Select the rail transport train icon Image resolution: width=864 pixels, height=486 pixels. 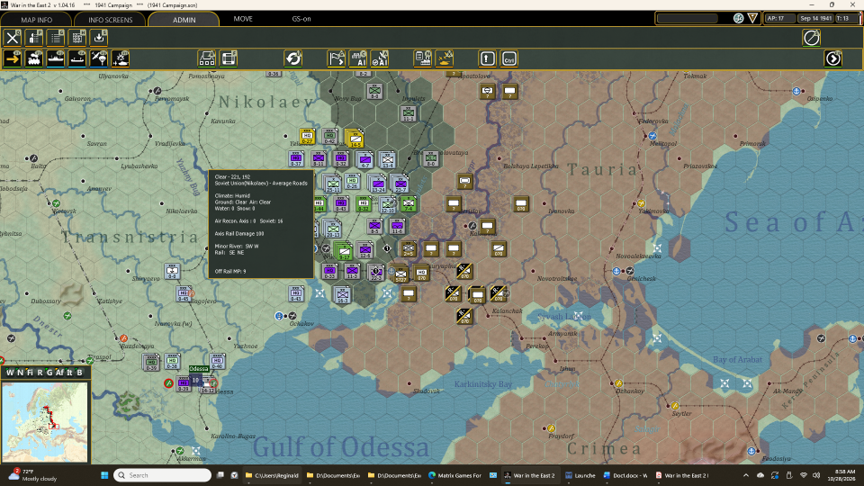(x=34, y=58)
